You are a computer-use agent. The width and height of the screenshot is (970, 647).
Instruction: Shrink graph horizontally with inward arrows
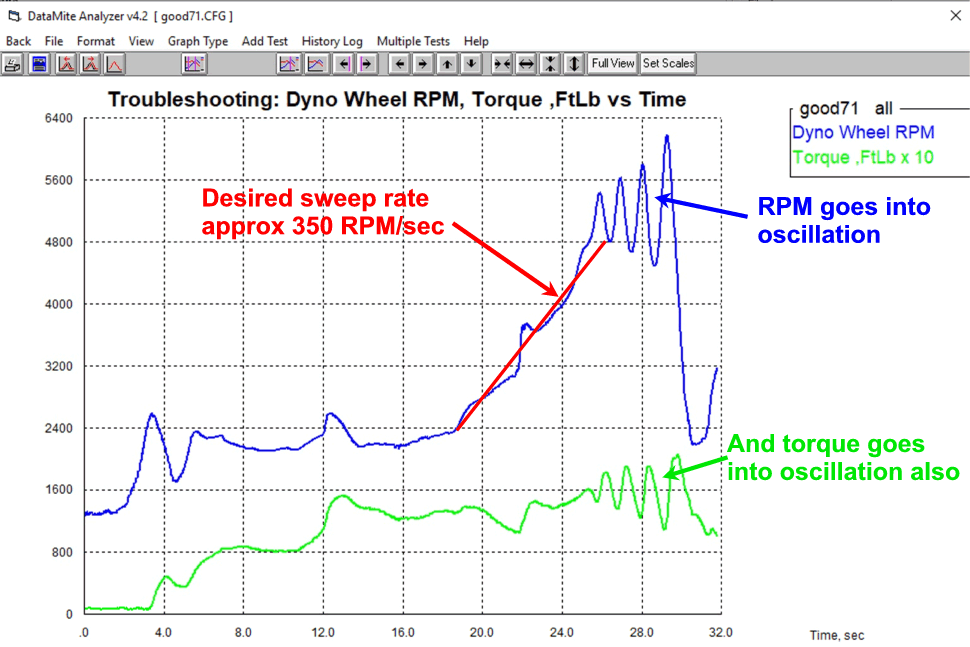tap(502, 64)
